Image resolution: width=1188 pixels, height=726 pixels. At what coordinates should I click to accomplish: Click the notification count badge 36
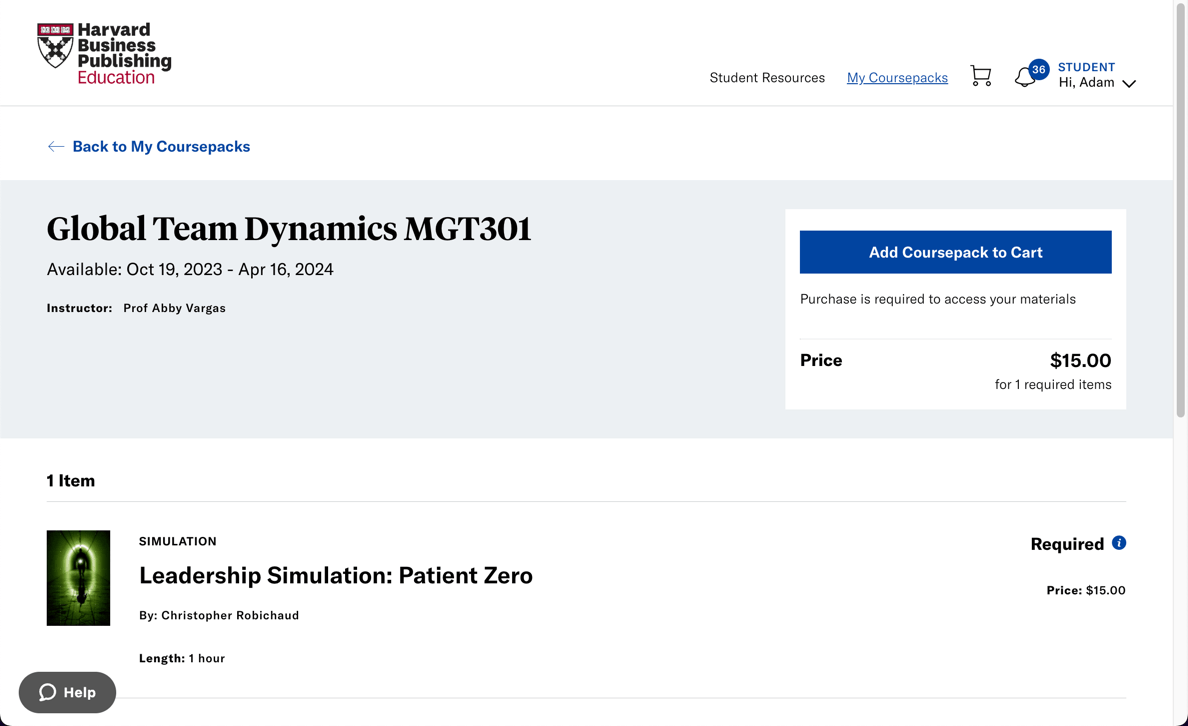pos(1039,69)
